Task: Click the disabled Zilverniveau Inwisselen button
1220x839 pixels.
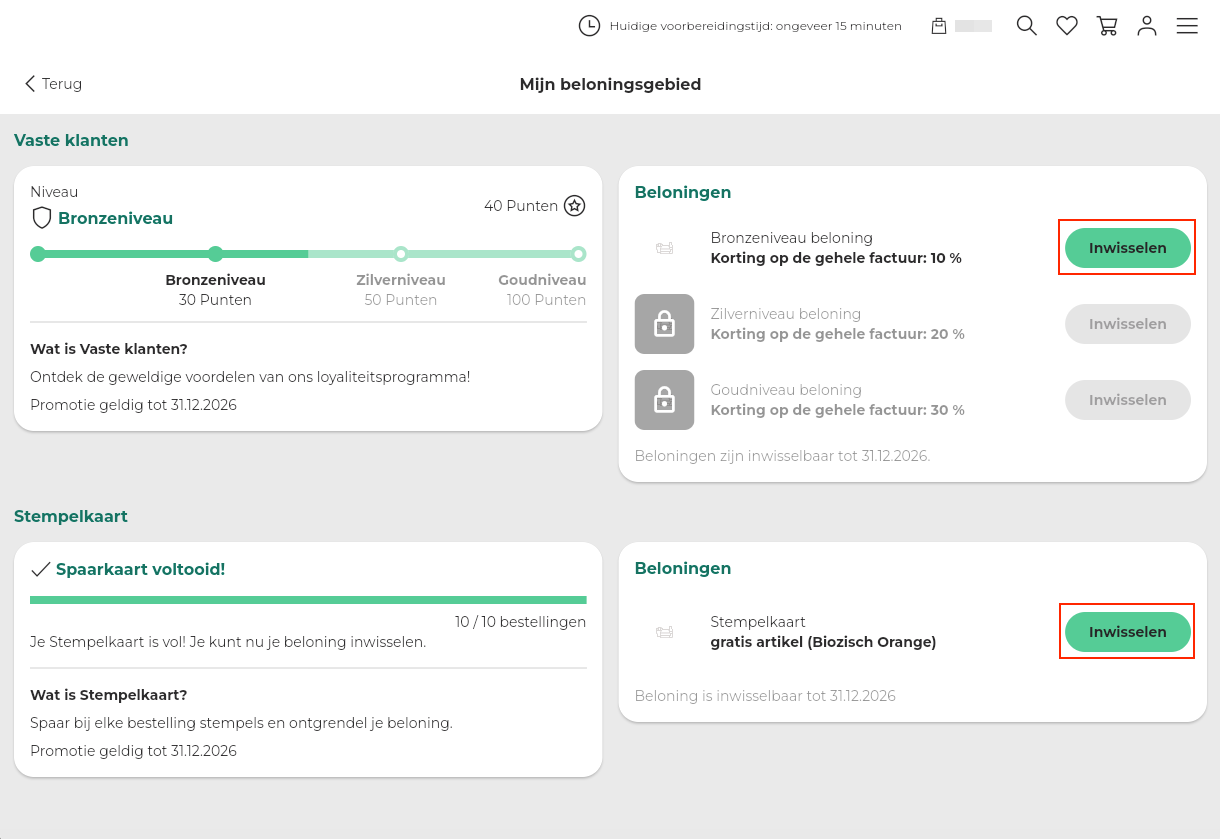Action: pyautogui.click(x=1127, y=324)
